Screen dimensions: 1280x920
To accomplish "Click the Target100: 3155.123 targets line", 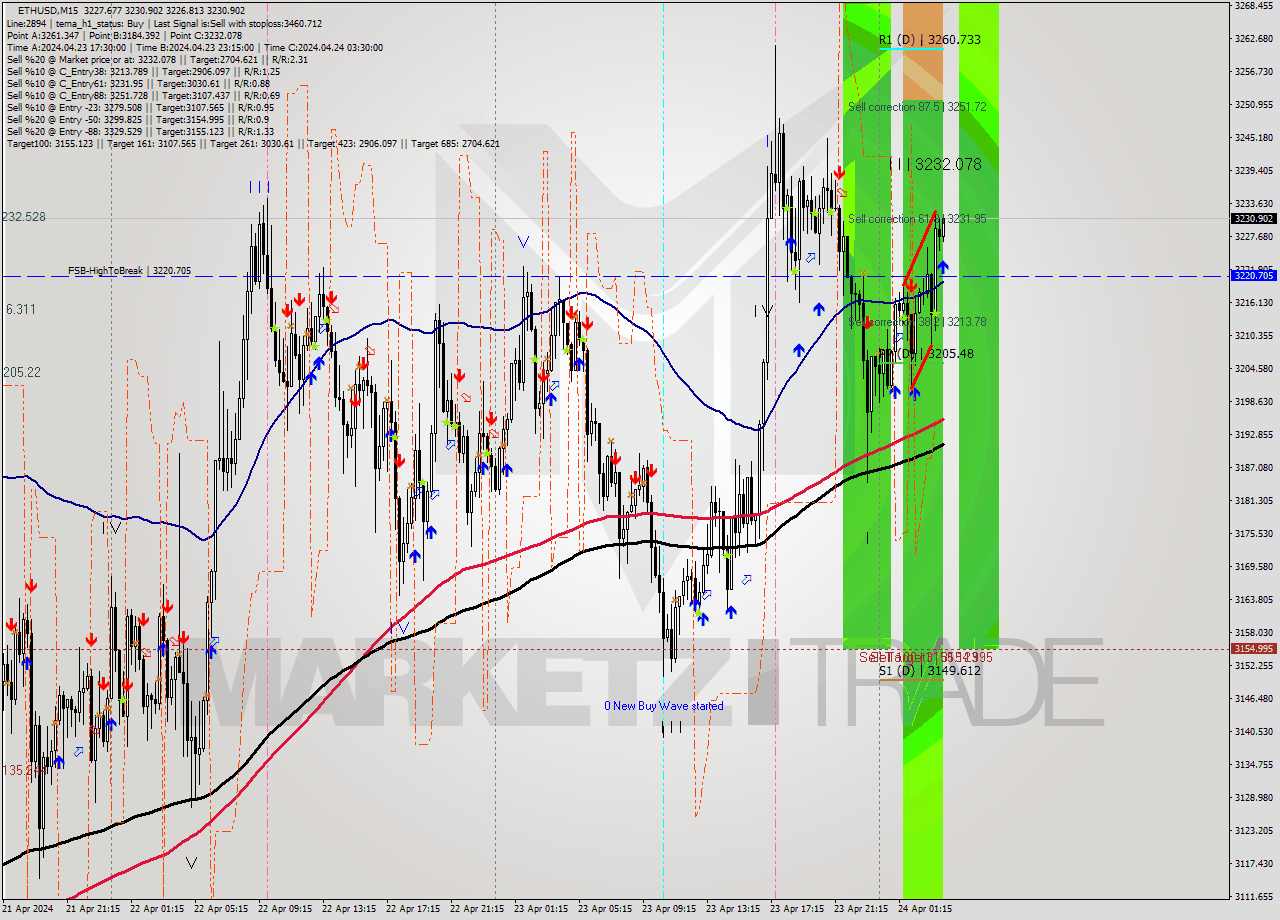I will coord(253,143).
